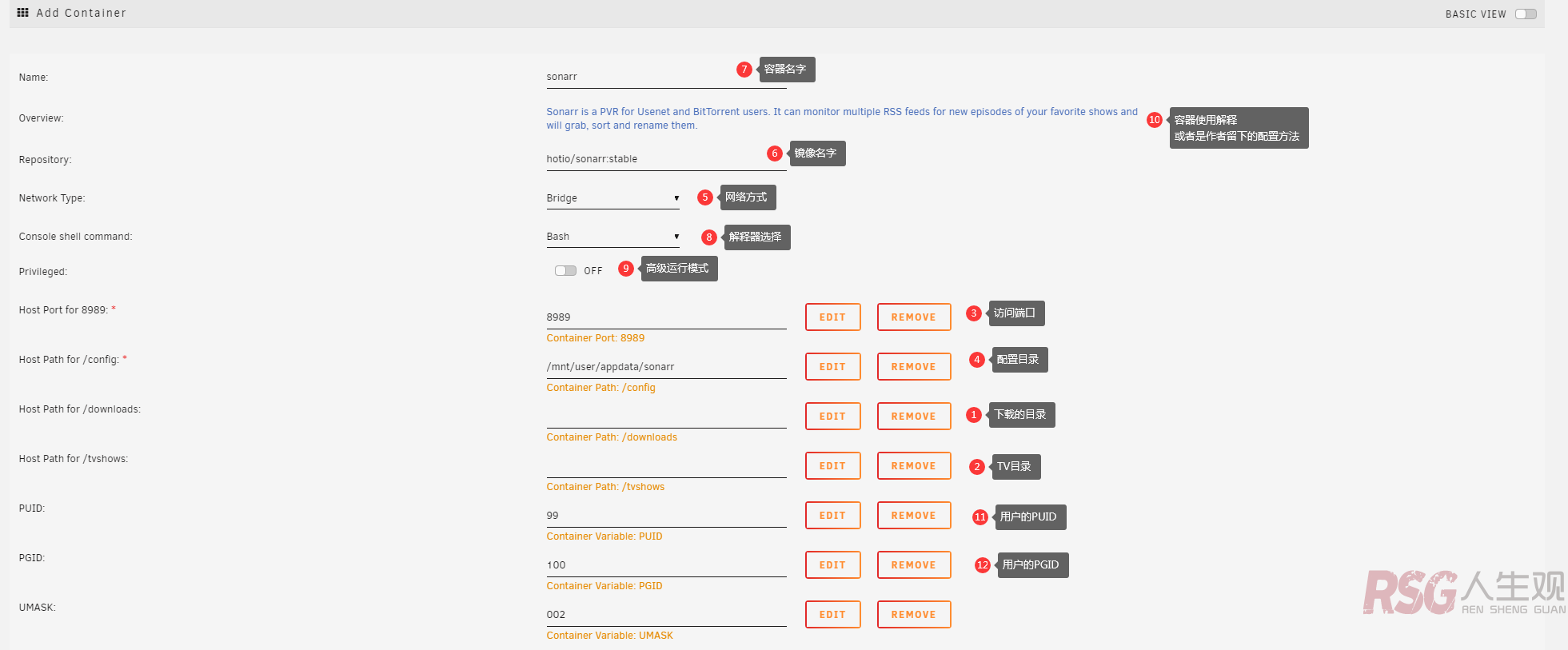Edit the /tvshows host path
The height and width of the screenshot is (650, 1568).
832,466
